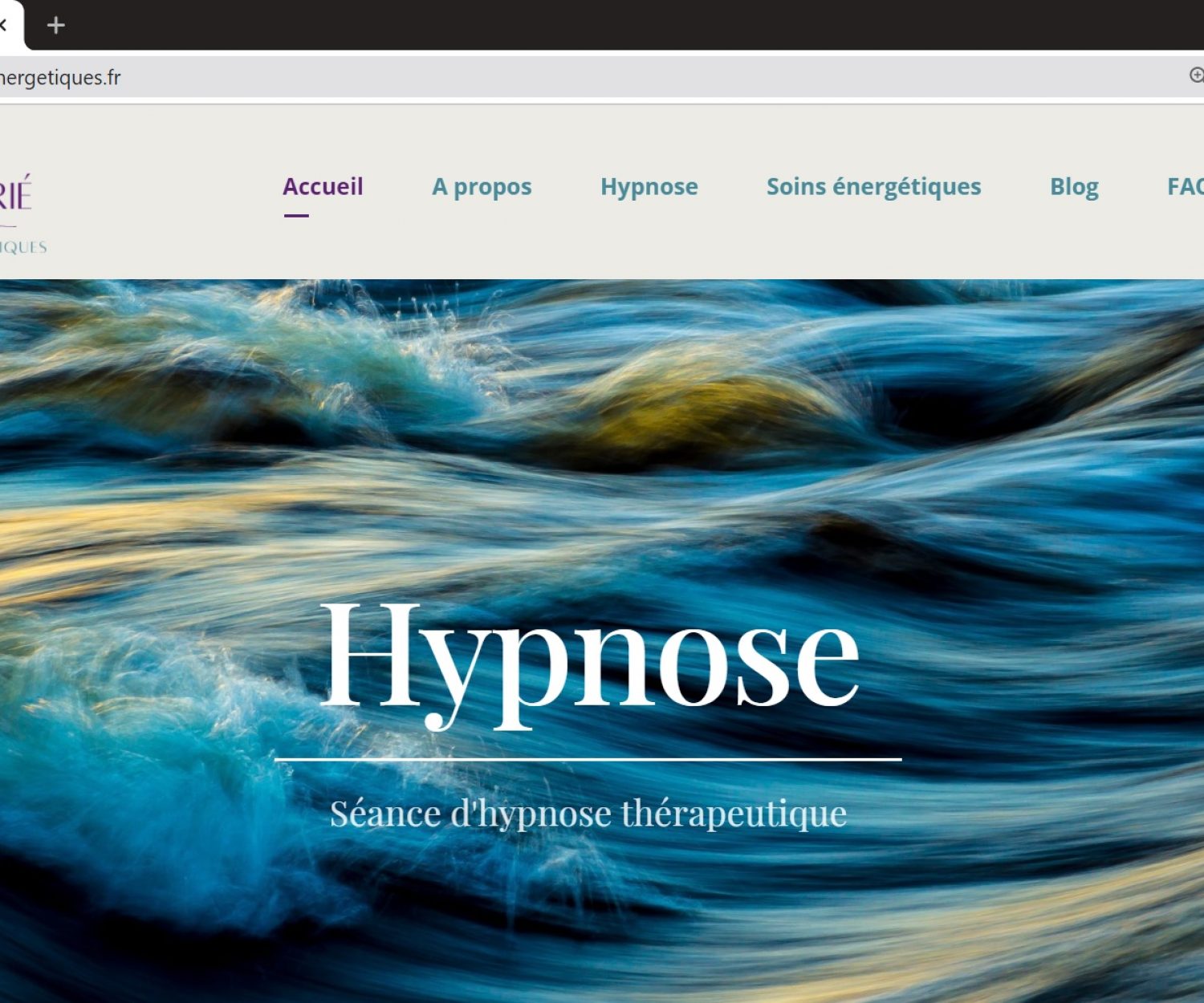The height and width of the screenshot is (1003, 1204).
Task: Open the Blog link in the navbar
Action: click(1074, 186)
